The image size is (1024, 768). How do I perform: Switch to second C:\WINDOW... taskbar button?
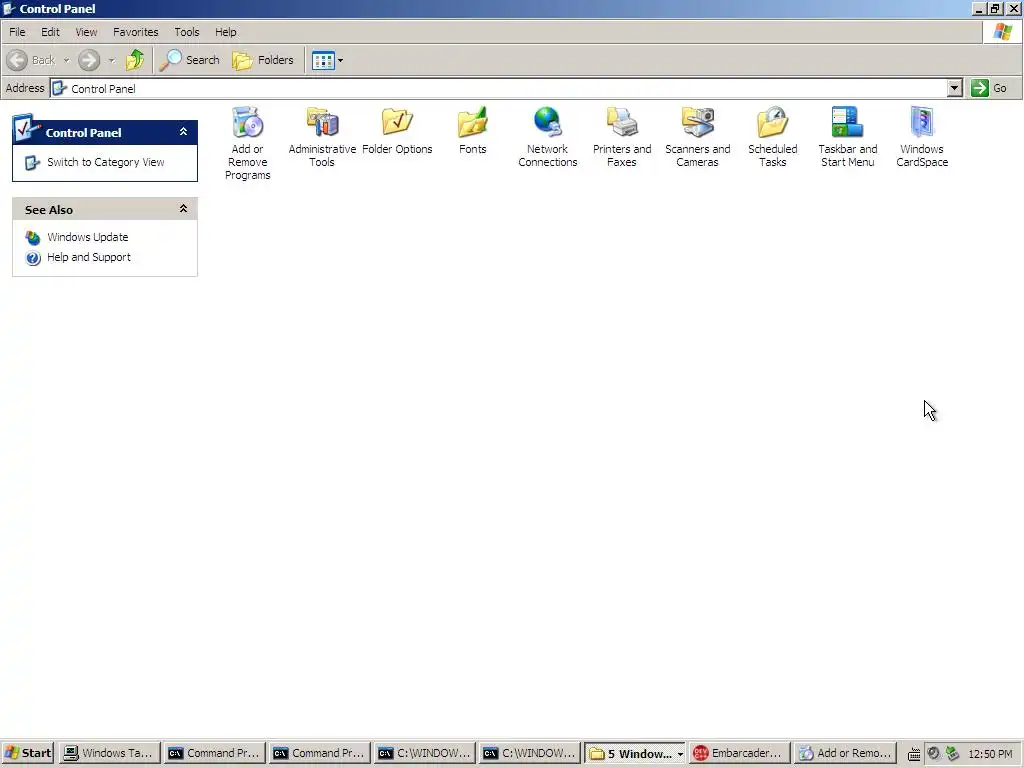529,753
